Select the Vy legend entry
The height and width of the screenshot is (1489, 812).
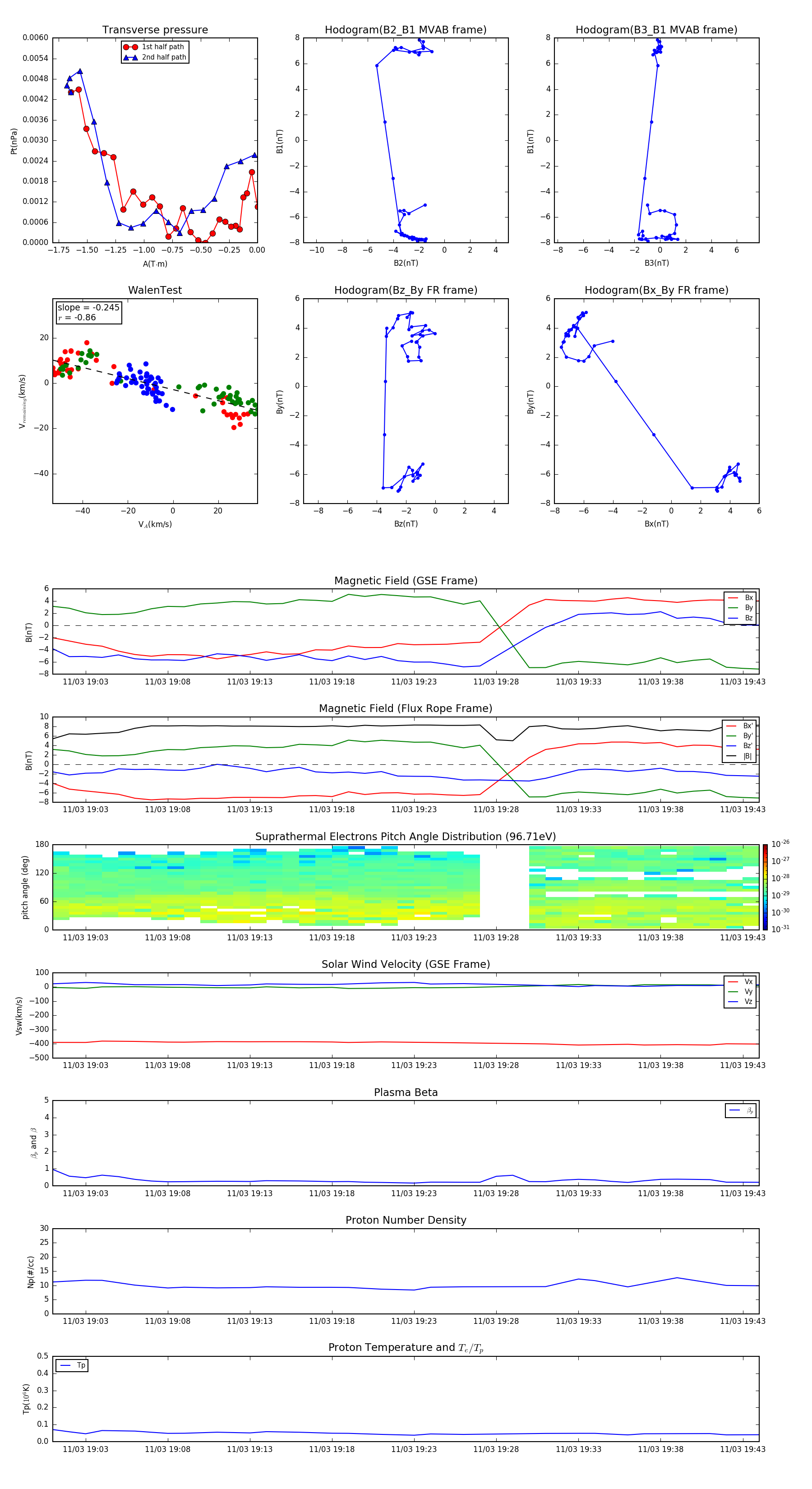[740, 991]
